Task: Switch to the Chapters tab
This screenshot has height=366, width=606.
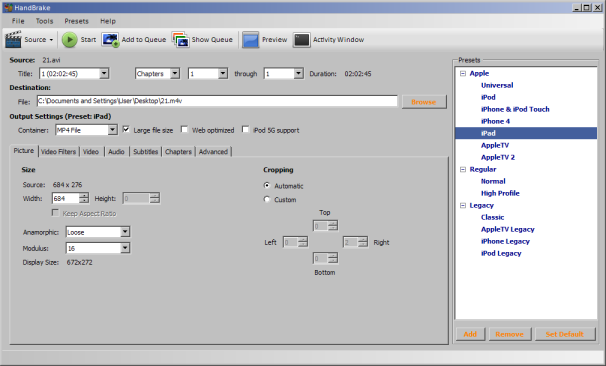Action: [178, 152]
